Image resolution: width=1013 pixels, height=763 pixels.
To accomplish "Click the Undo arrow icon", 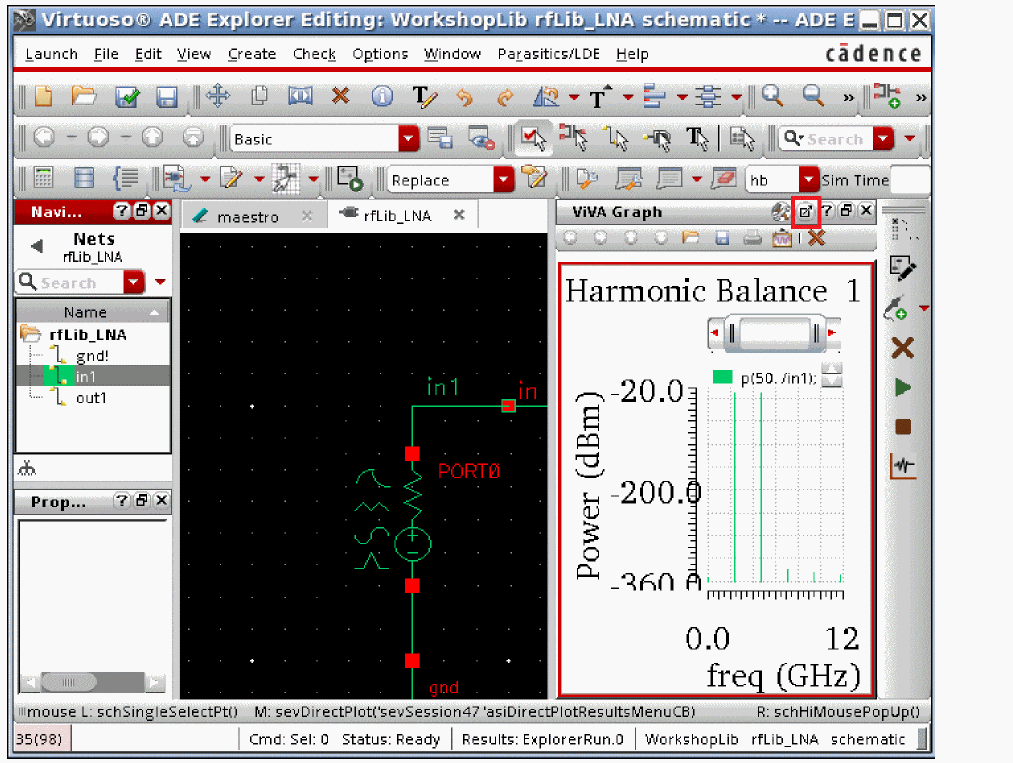I will click(464, 97).
